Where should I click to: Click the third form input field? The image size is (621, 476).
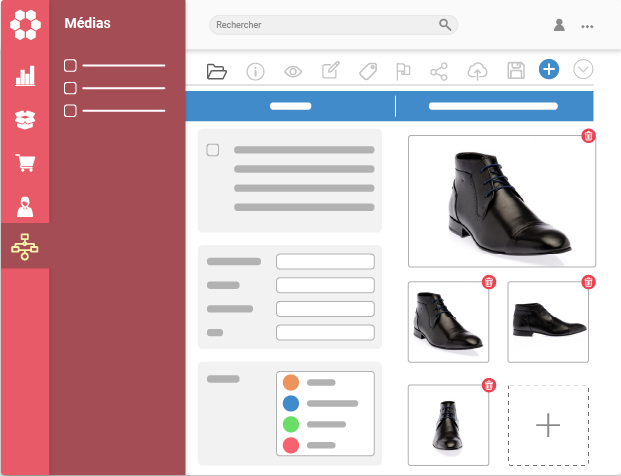pos(325,309)
